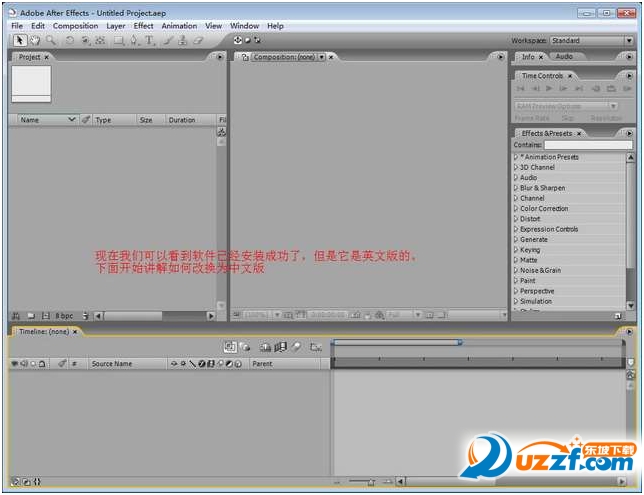
Task: Create a new composition from Project panel footer
Action: click(x=46, y=316)
